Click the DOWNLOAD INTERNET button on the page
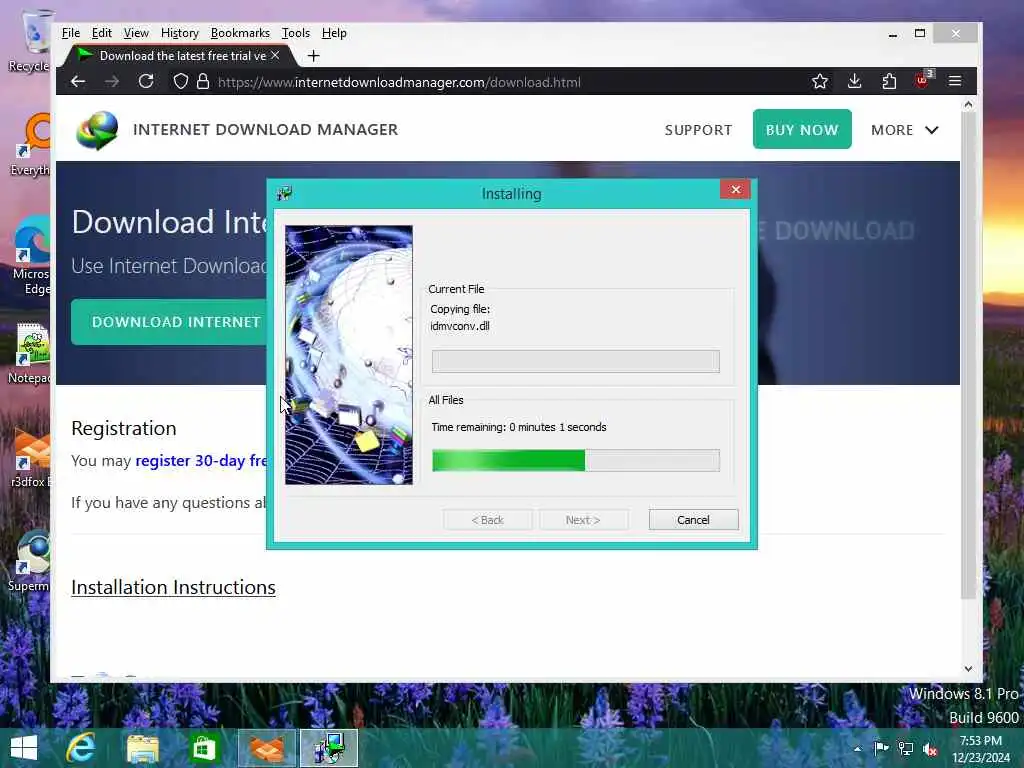The height and width of the screenshot is (768, 1024). [170, 322]
